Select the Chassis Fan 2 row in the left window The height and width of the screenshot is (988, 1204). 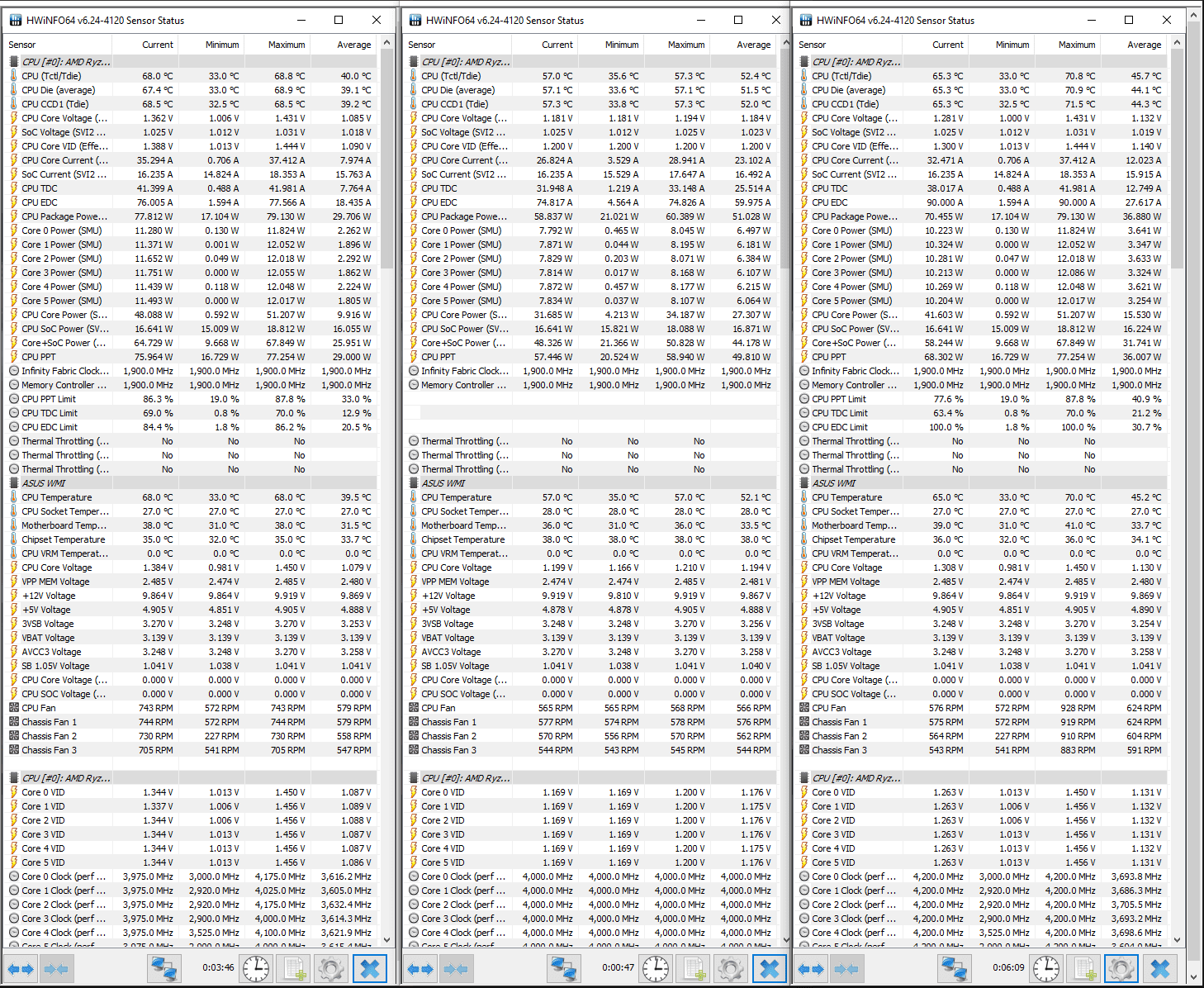(x=191, y=736)
